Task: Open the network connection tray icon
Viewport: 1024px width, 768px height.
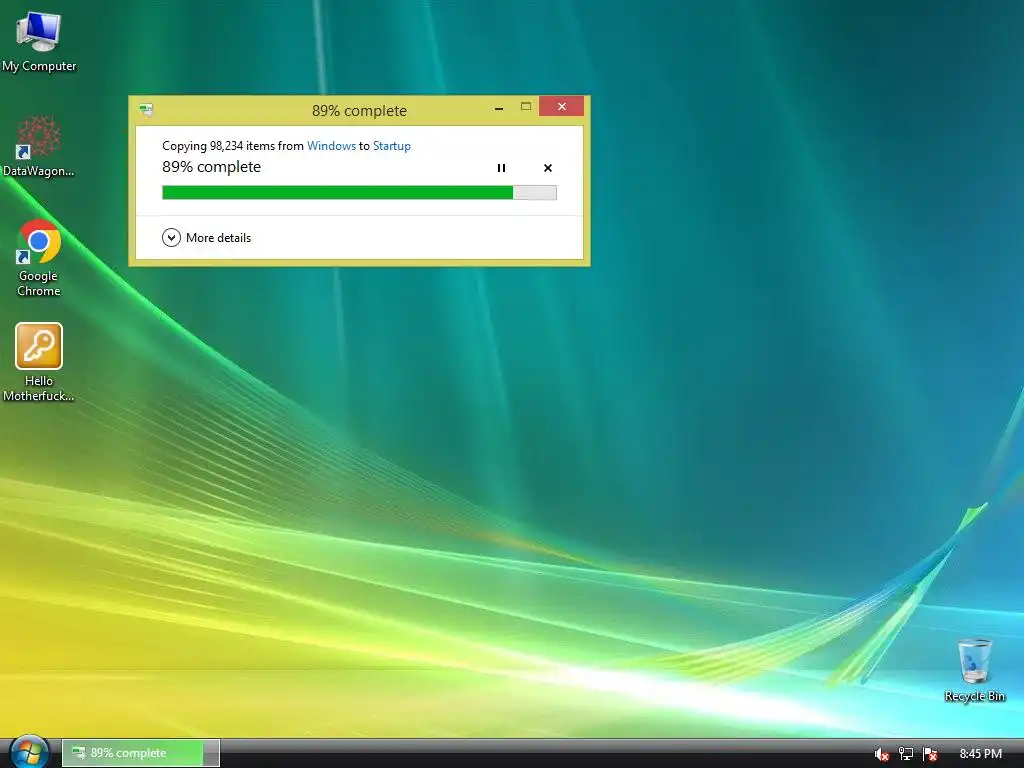Action: [906, 754]
